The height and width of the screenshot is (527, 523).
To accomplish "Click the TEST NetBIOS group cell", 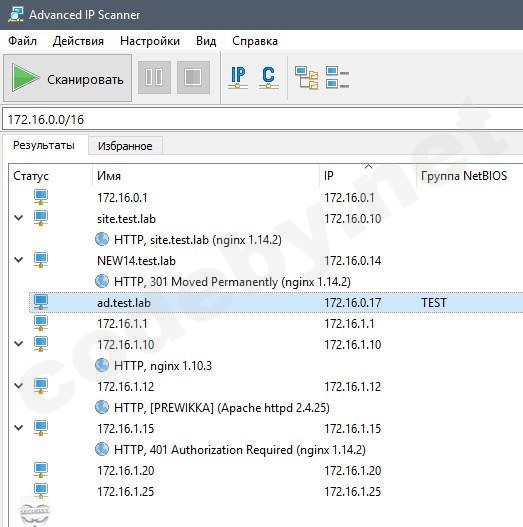I will pyautogui.click(x=434, y=303).
